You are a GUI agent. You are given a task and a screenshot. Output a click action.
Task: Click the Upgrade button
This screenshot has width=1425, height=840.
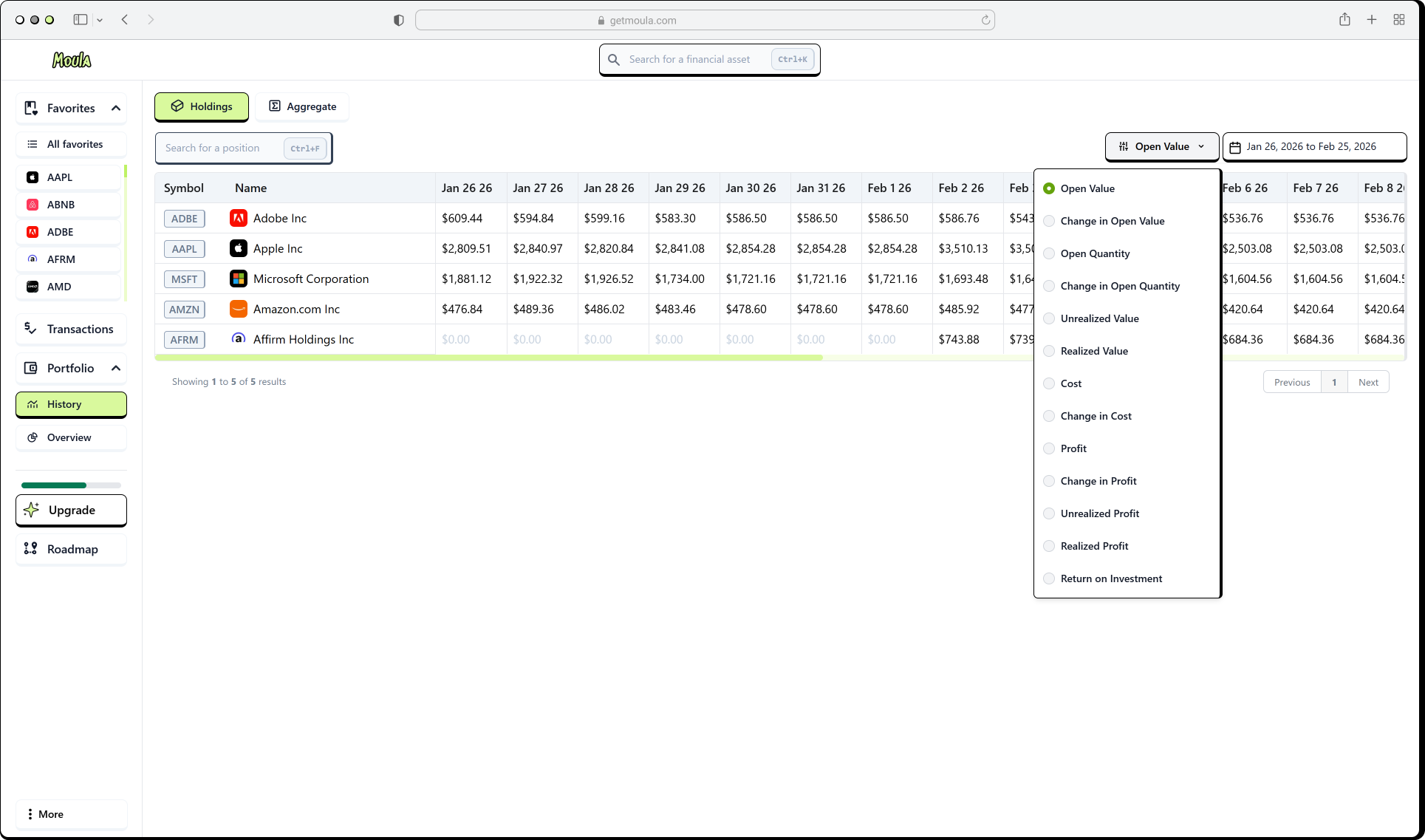coord(71,510)
